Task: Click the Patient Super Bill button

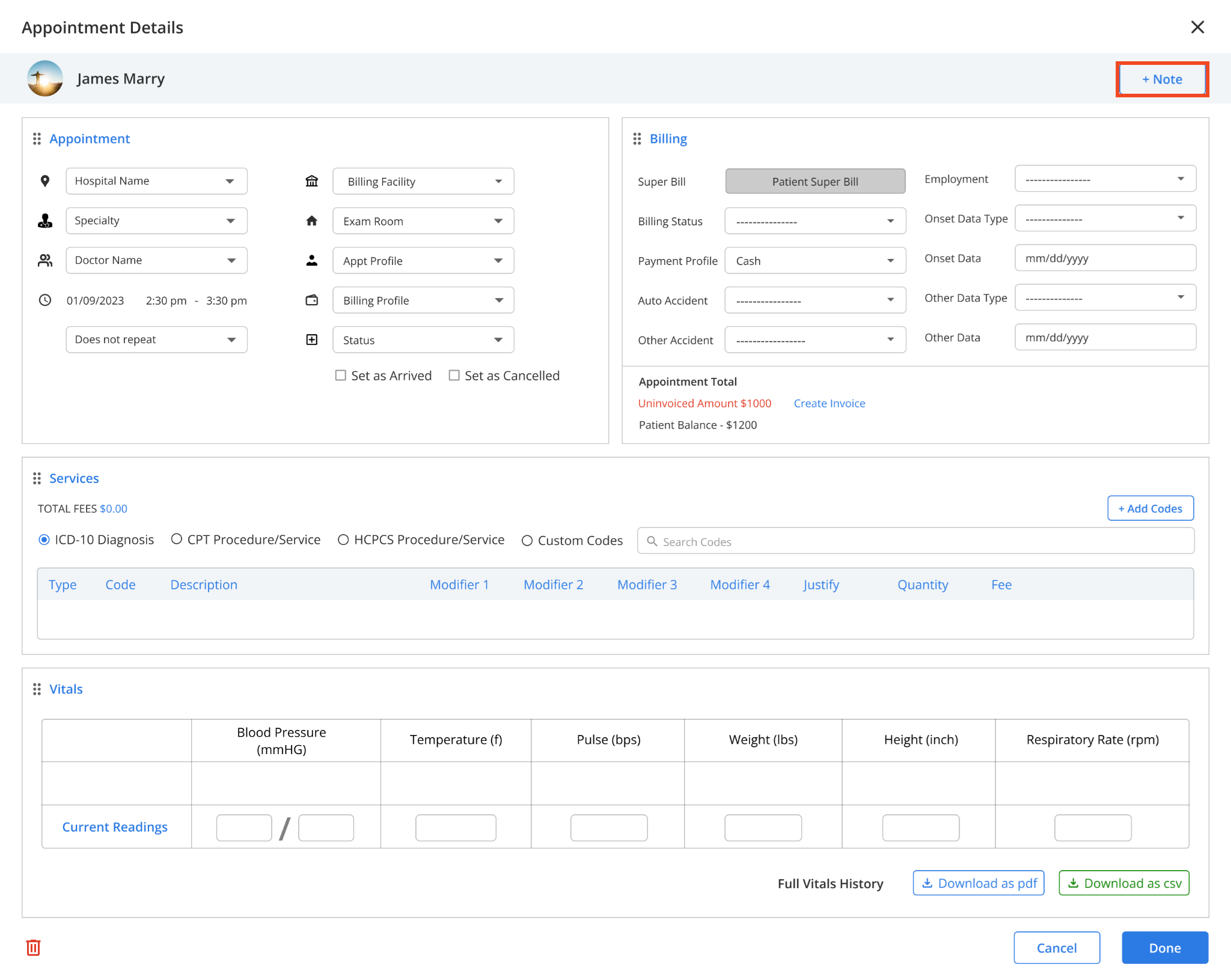Action: click(815, 181)
